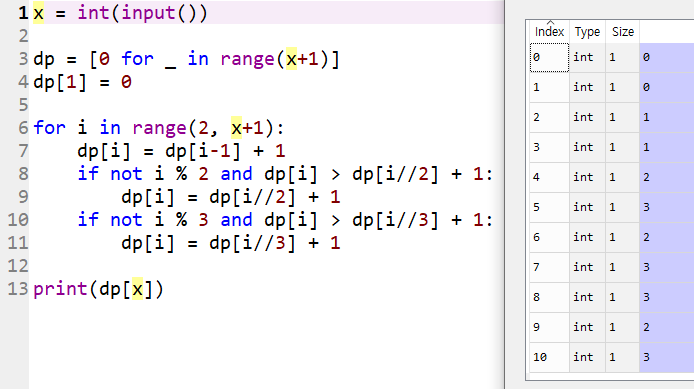Image resolution: width=694 pixels, height=389 pixels.
Task: Click the value cell of Index 0
Action: (x=667, y=57)
